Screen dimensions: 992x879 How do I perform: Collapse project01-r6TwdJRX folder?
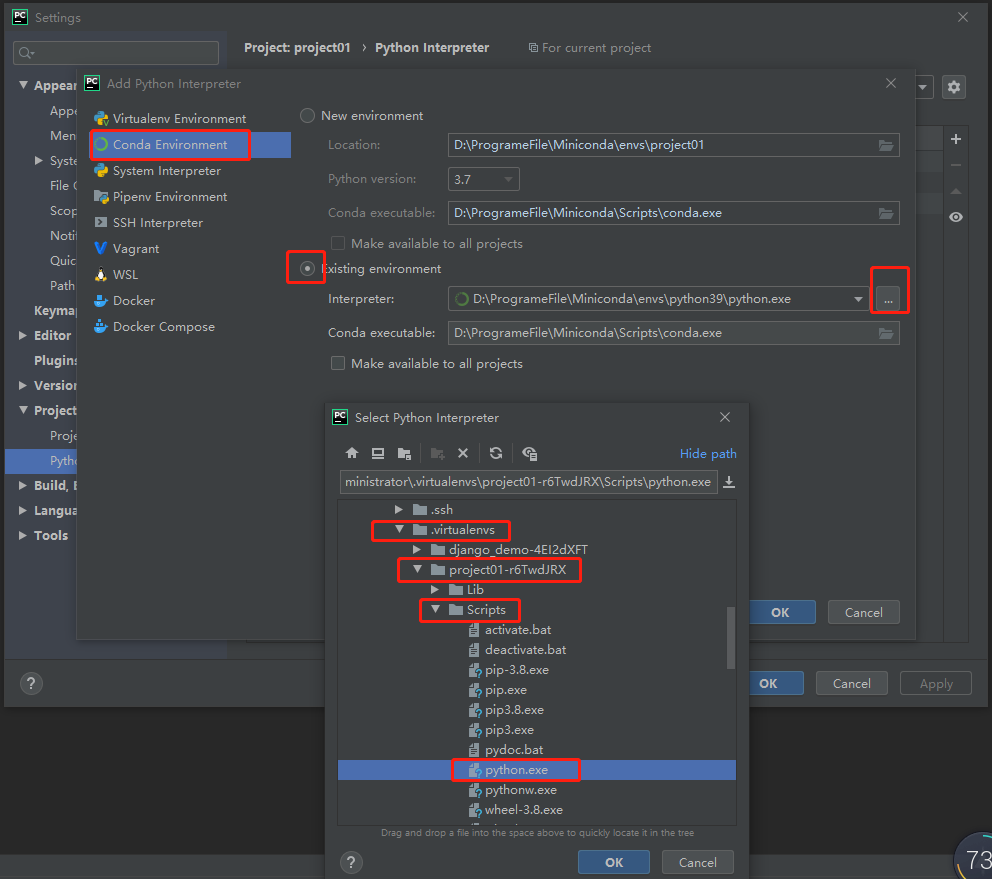418,570
